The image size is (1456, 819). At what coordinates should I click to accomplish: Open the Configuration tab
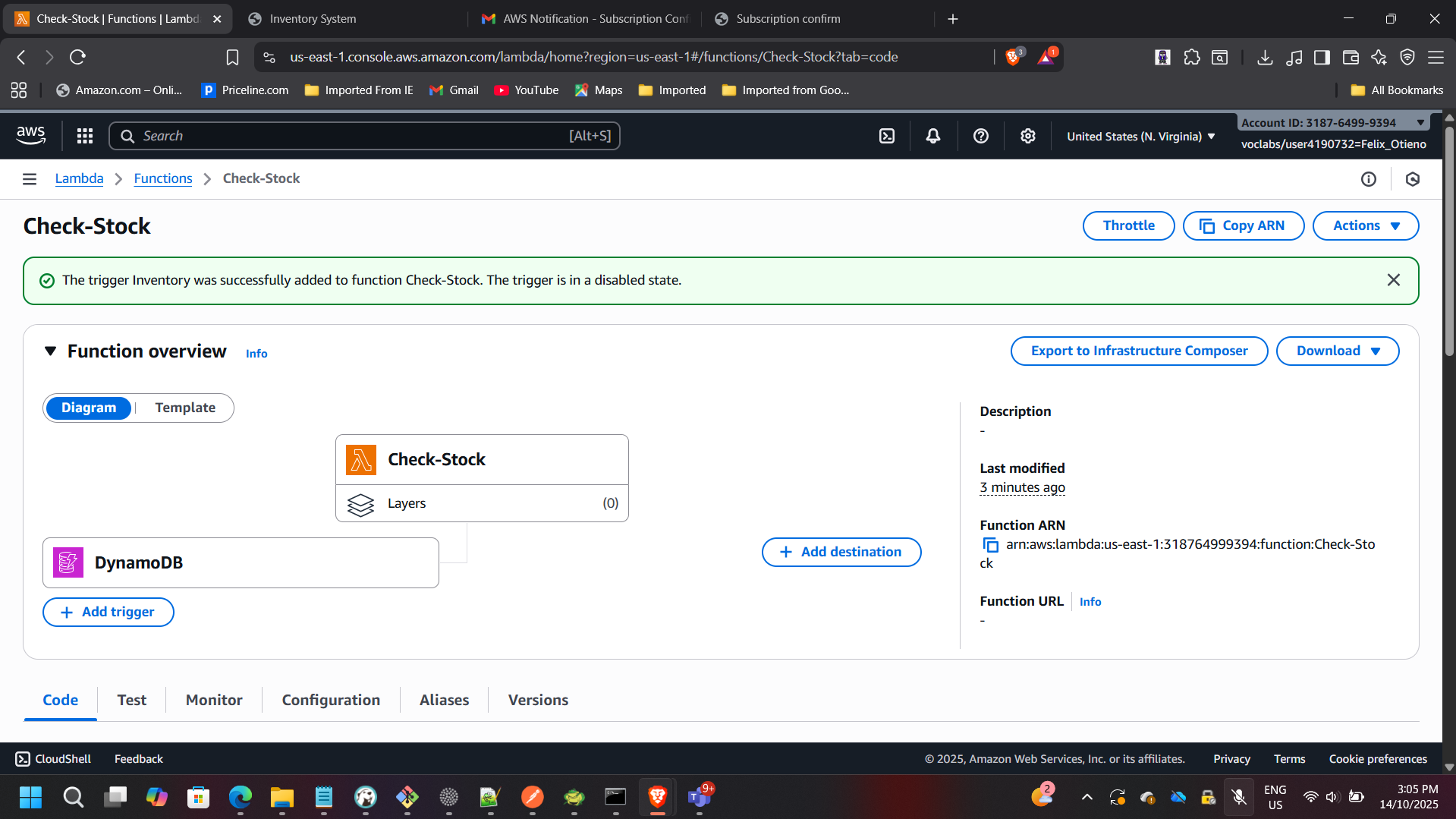coord(331,700)
